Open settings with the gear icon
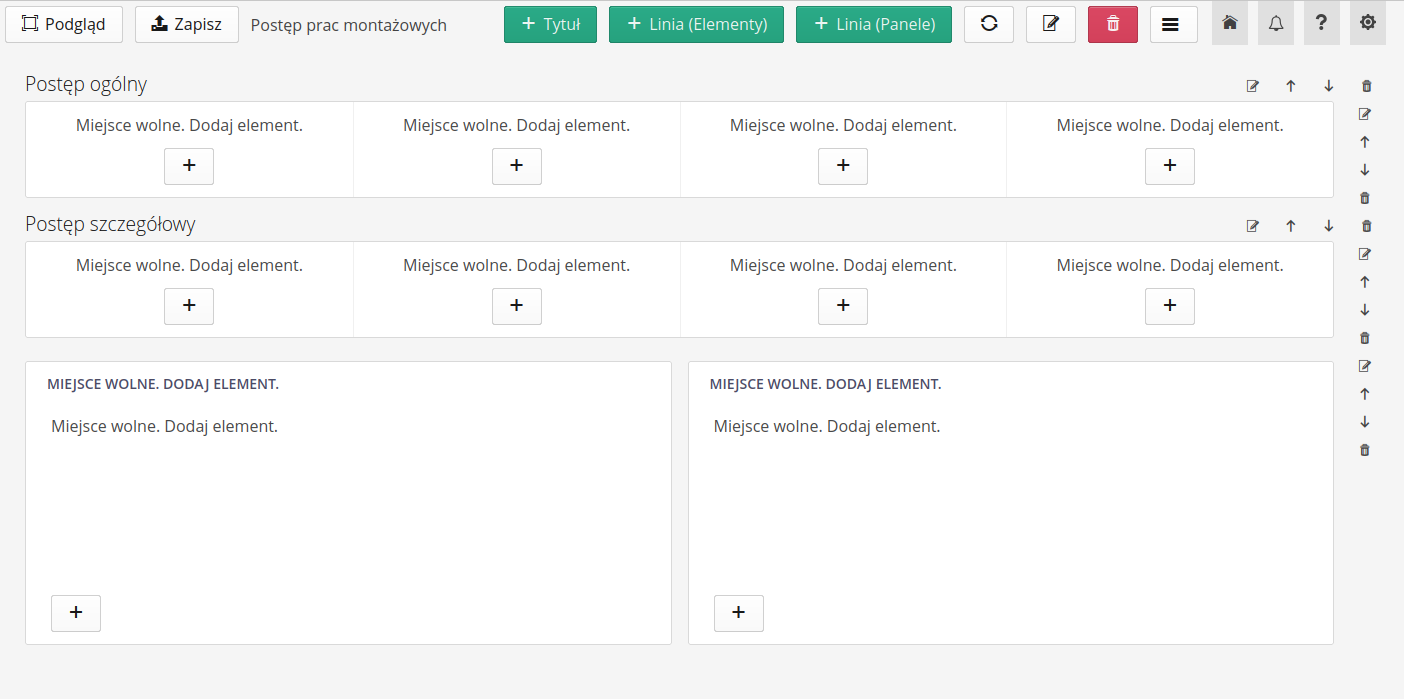Screen dimensions: 1404x699 1368,23
